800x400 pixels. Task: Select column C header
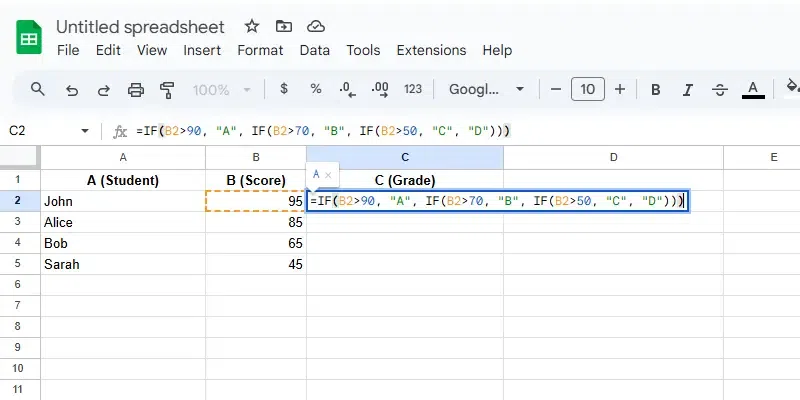coord(405,158)
